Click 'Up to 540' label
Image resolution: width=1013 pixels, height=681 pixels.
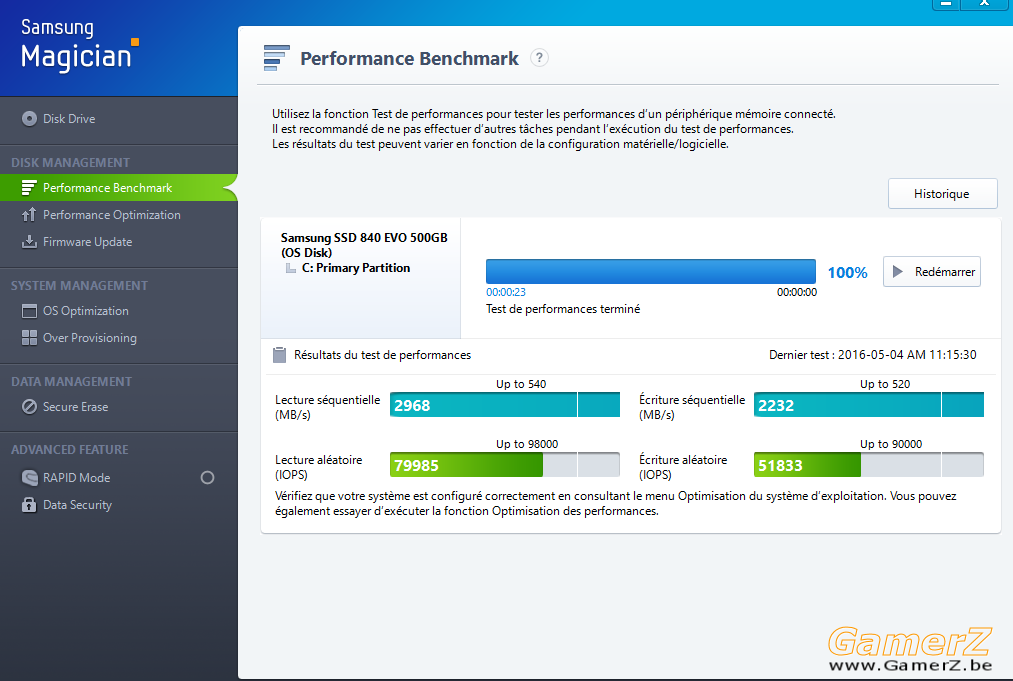[521, 384]
